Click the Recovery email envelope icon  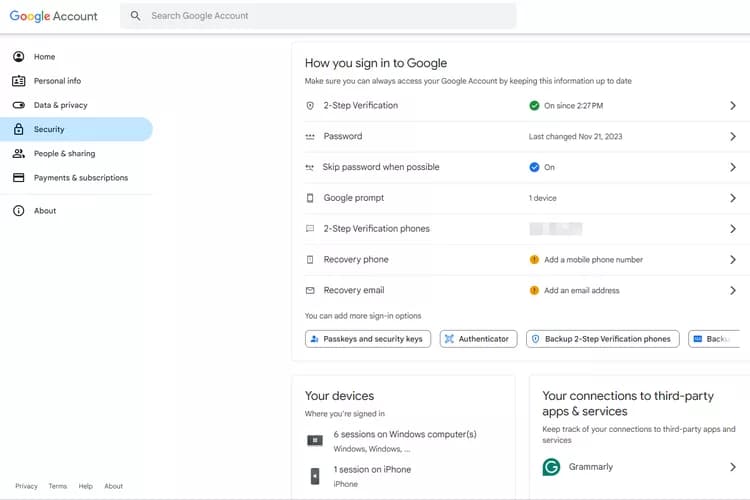click(310, 290)
